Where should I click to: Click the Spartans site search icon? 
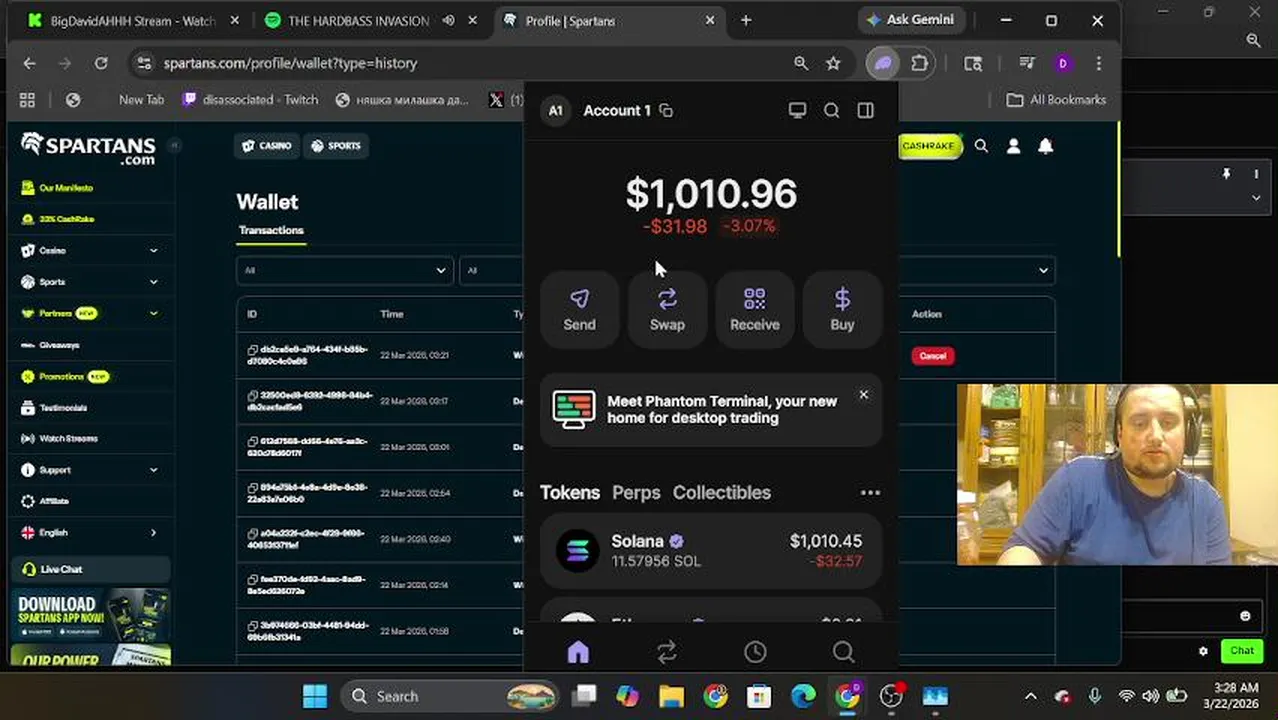pos(981,146)
